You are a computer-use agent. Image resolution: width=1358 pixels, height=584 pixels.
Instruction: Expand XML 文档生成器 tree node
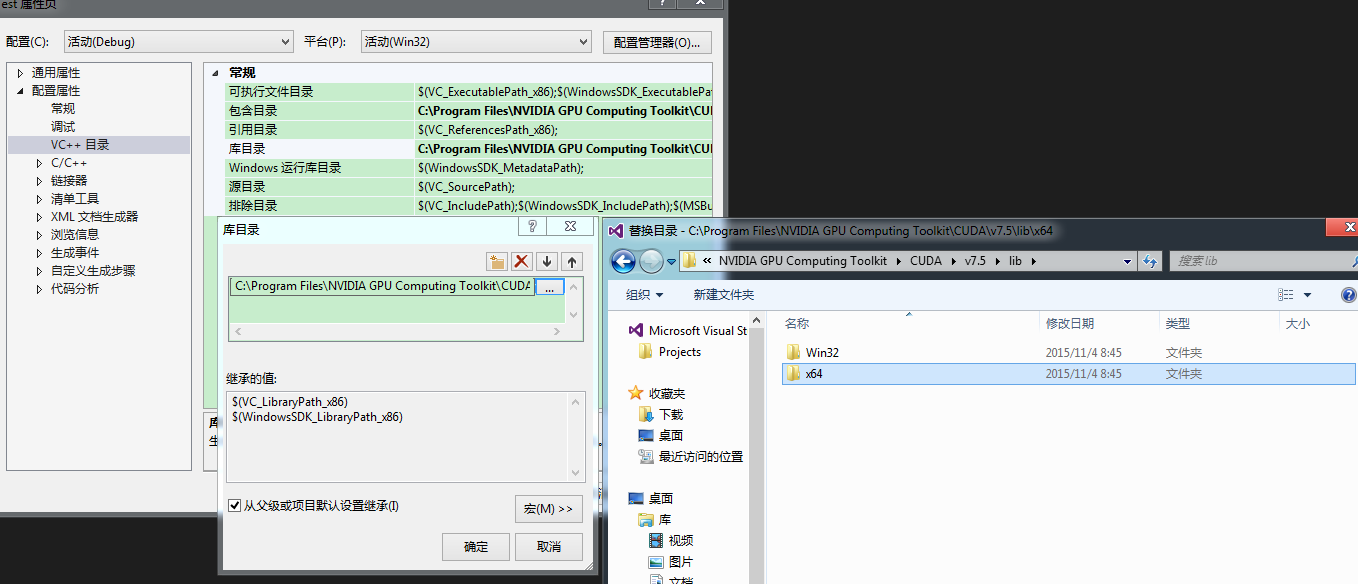[40, 217]
